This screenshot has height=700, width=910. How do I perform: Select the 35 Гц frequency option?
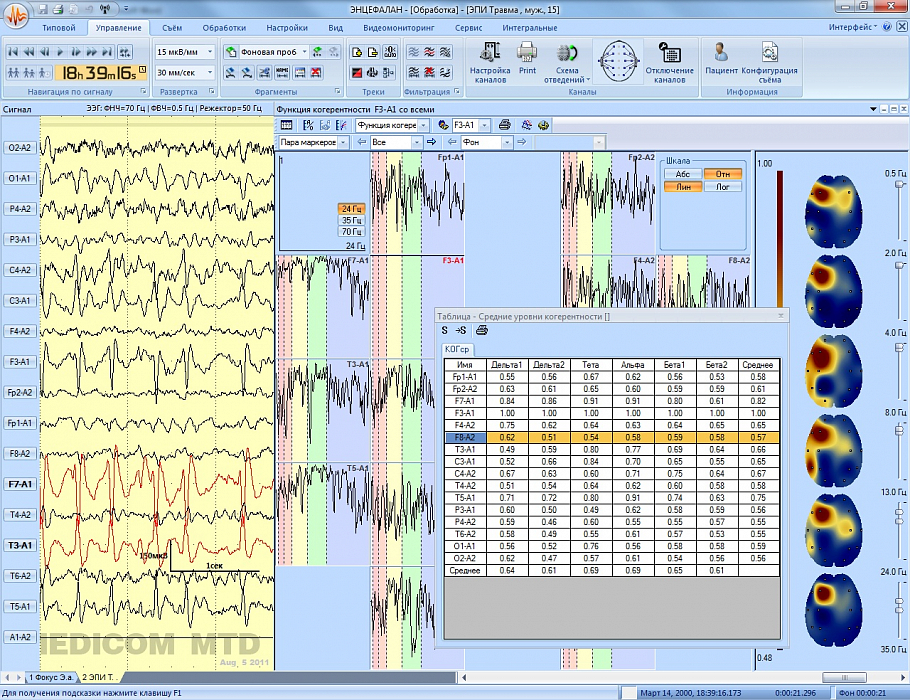pos(351,220)
